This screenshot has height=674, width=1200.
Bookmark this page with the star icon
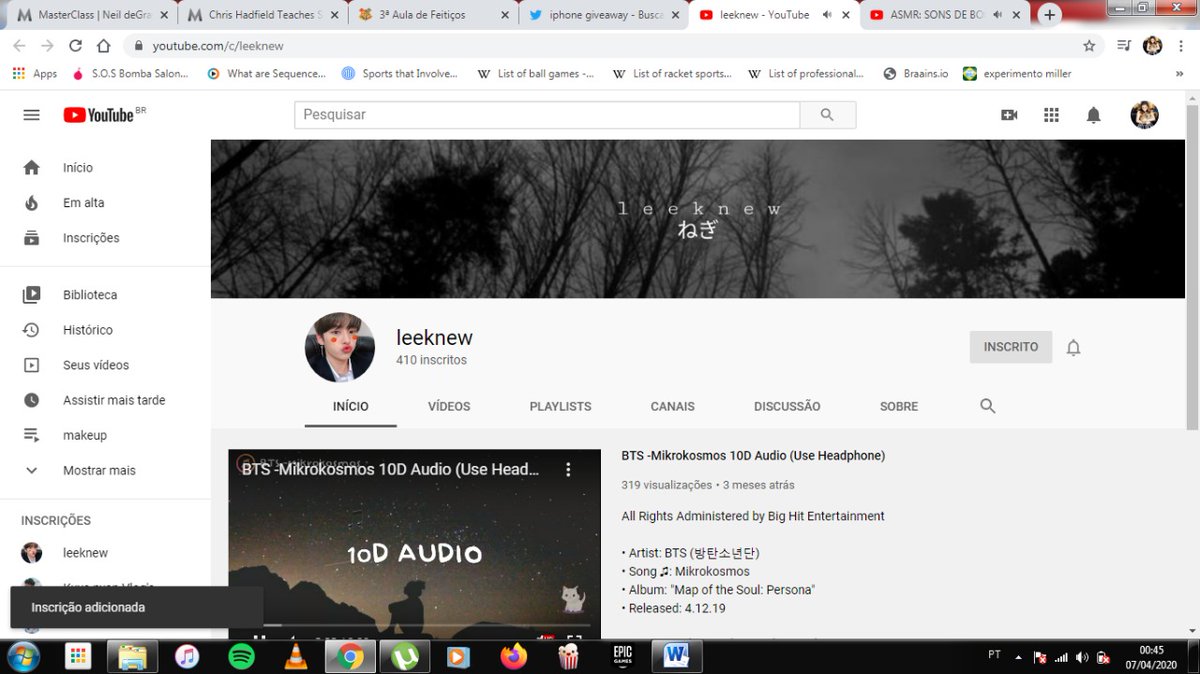1089,46
